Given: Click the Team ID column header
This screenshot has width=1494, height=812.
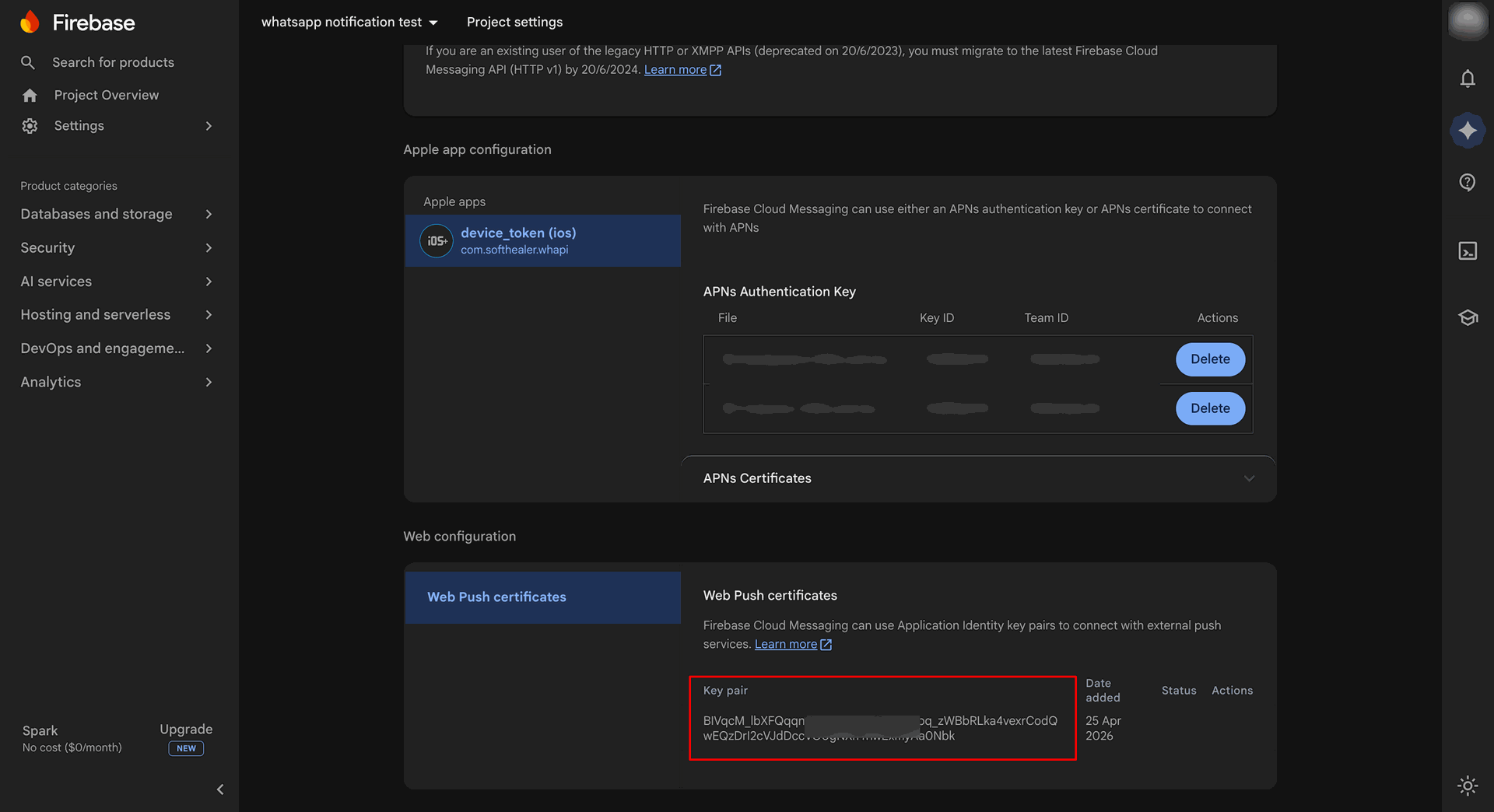Looking at the screenshot, I should click(1047, 318).
